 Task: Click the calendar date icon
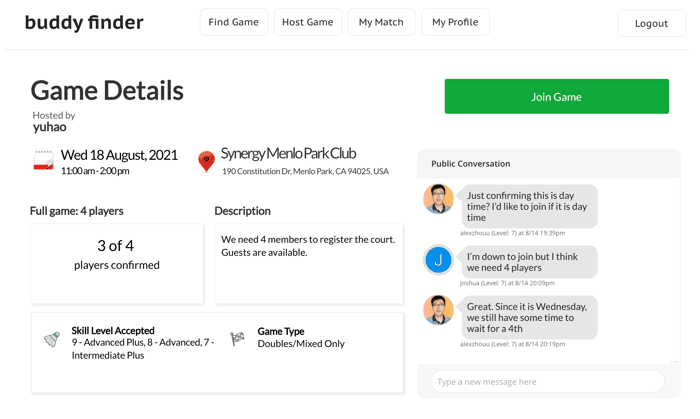[44, 160]
